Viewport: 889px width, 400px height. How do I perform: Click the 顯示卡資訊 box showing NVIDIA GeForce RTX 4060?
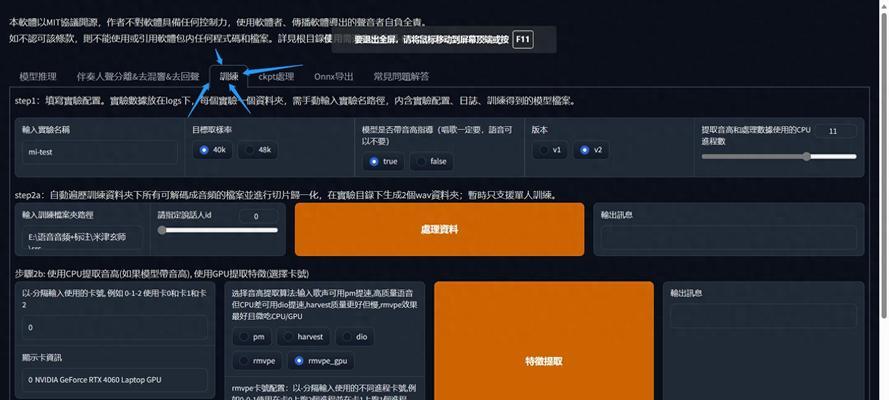point(115,380)
